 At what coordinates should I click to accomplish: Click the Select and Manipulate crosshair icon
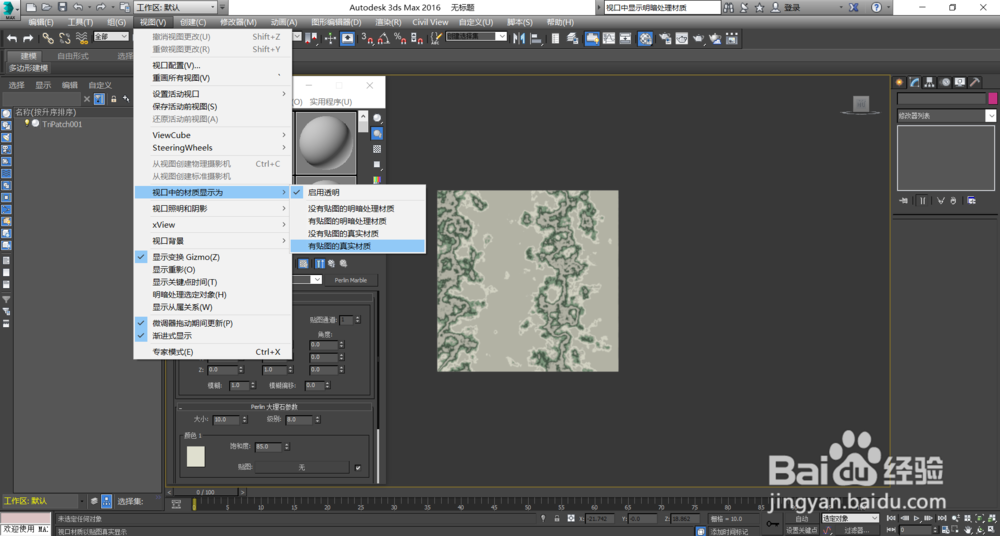point(330,38)
